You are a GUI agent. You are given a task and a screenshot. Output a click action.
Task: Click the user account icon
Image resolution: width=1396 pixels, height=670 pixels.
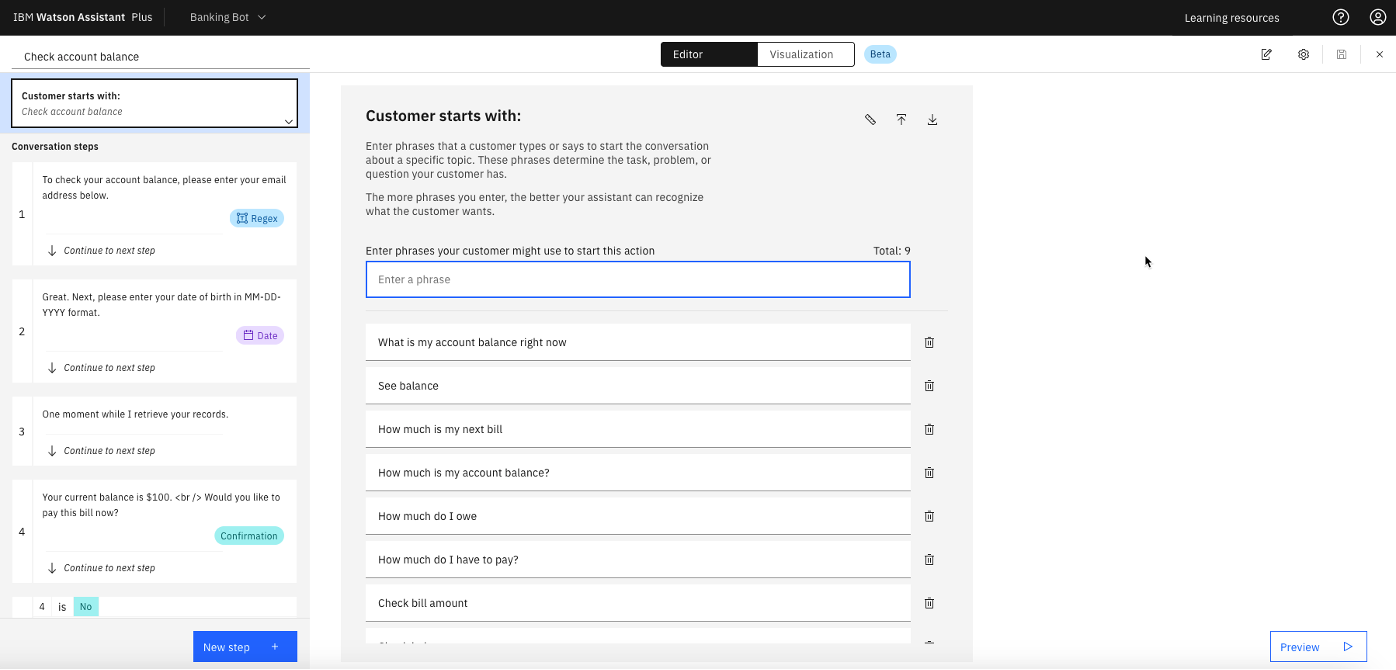point(1377,17)
